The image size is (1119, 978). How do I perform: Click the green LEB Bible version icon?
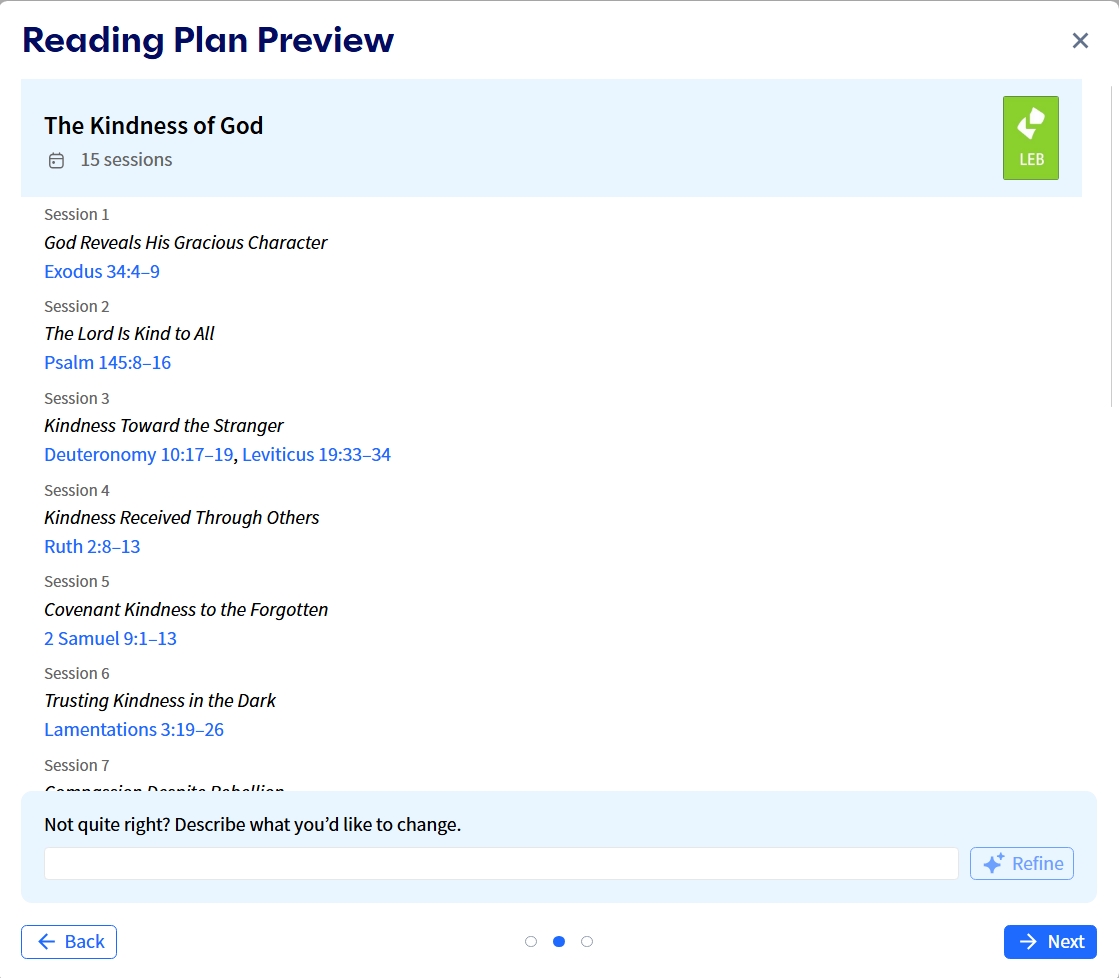[1031, 138]
